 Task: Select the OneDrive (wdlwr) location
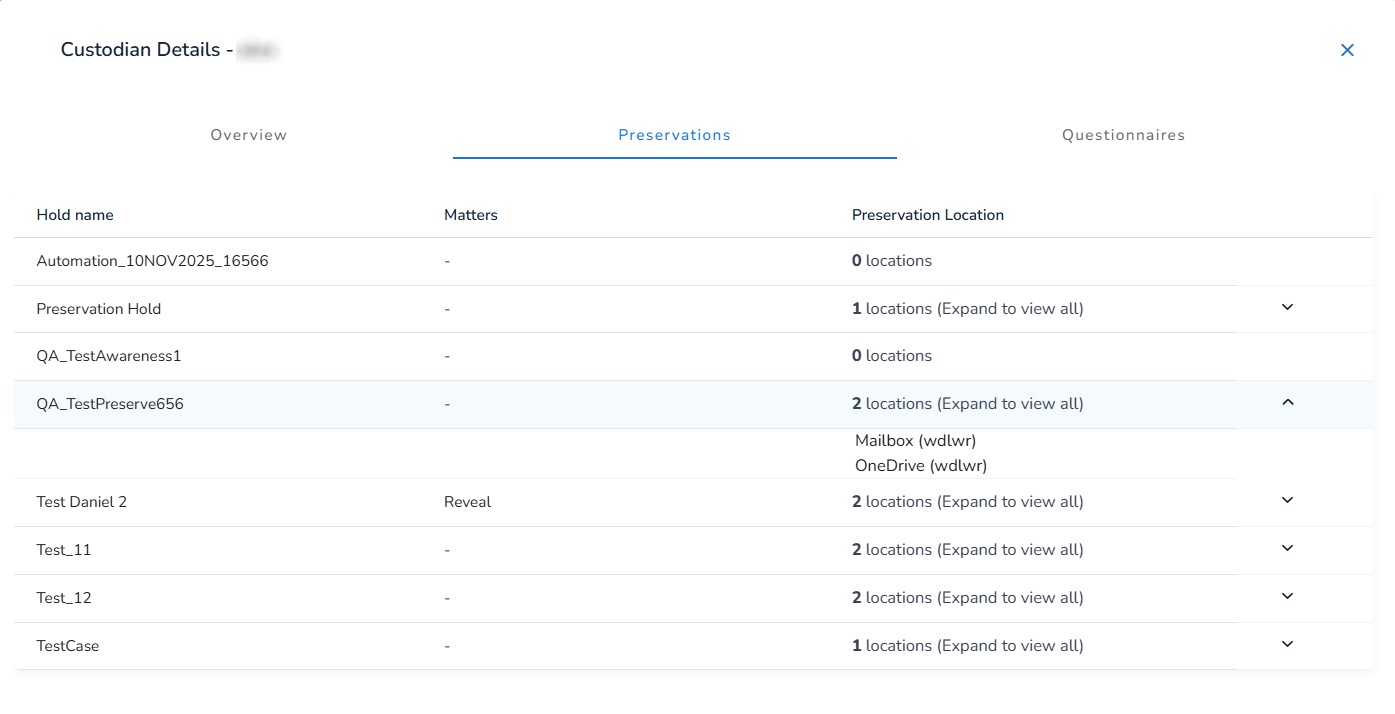click(x=920, y=465)
